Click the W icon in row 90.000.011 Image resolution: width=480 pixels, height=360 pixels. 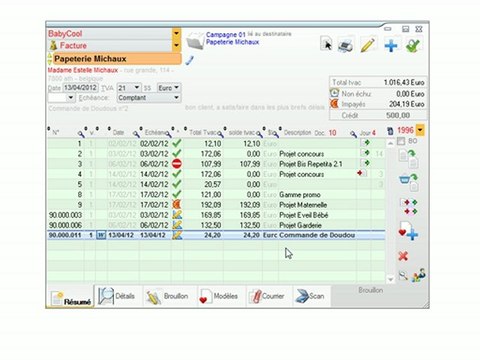point(101,235)
